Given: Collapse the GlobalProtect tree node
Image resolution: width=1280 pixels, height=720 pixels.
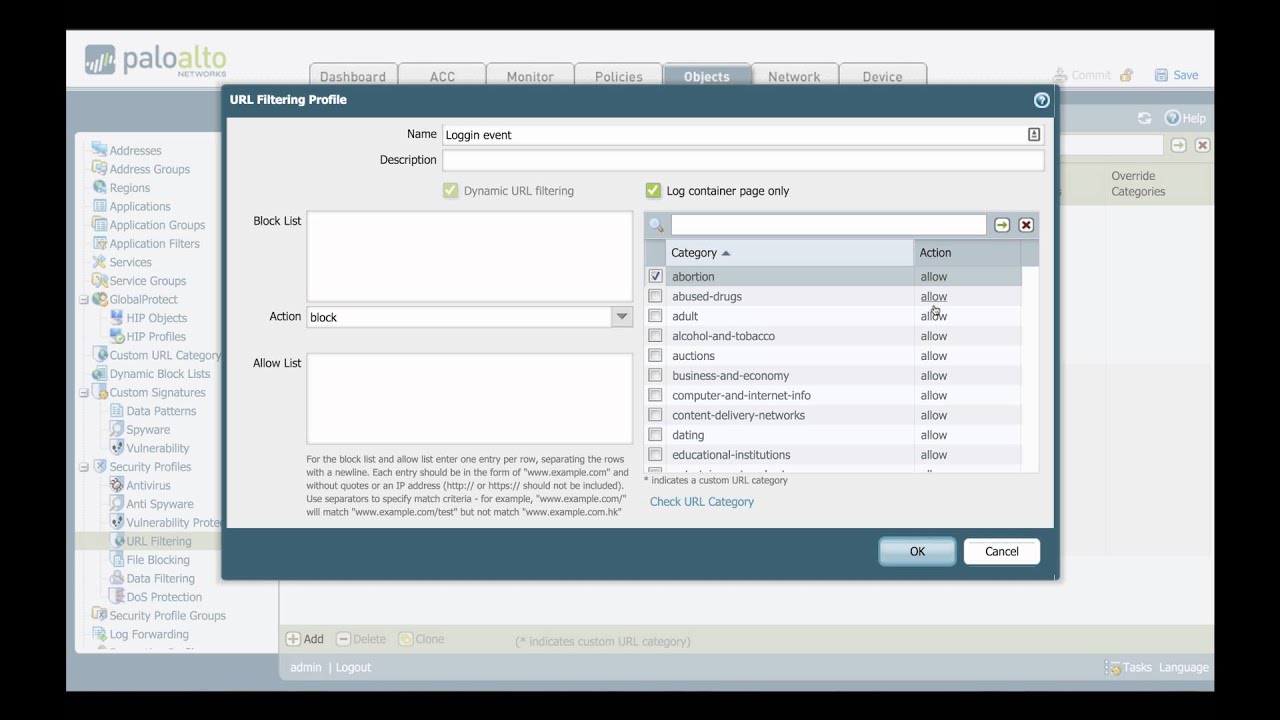Looking at the screenshot, I should (x=84, y=299).
